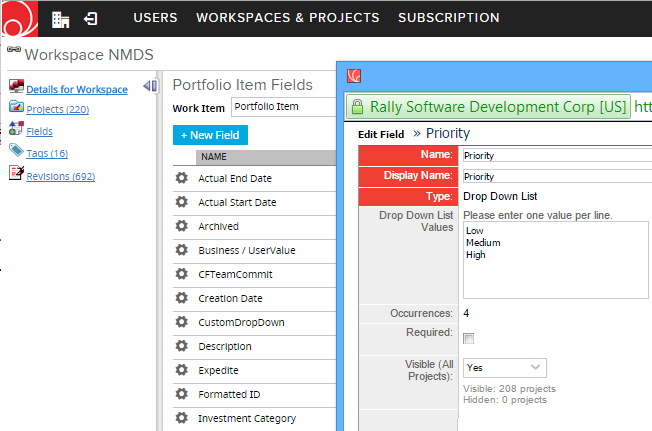Open the Details for Workspace link
652x431 pixels.
click(x=77, y=89)
